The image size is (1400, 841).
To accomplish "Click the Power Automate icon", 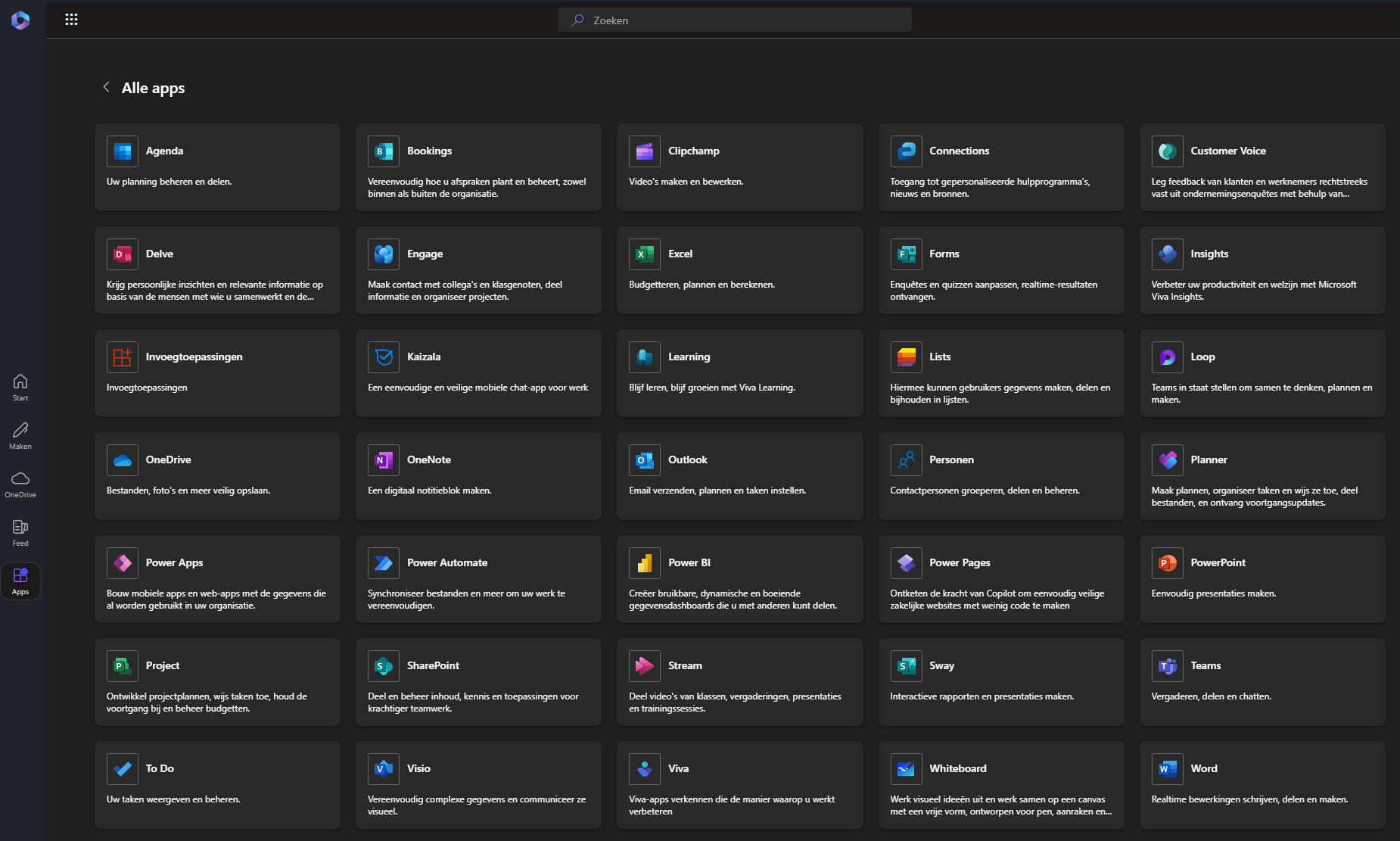I will [384, 563].
